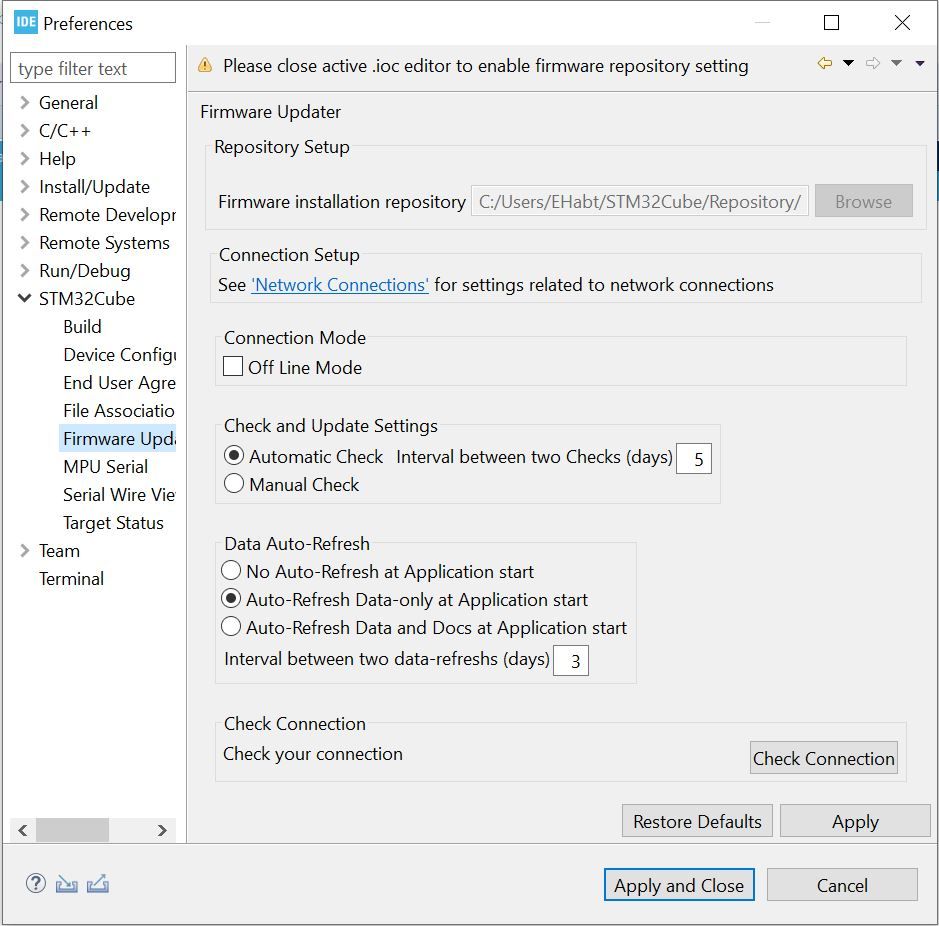
Task: Open the Back history dropdown arrow
Action: click(x=849, y=63)
